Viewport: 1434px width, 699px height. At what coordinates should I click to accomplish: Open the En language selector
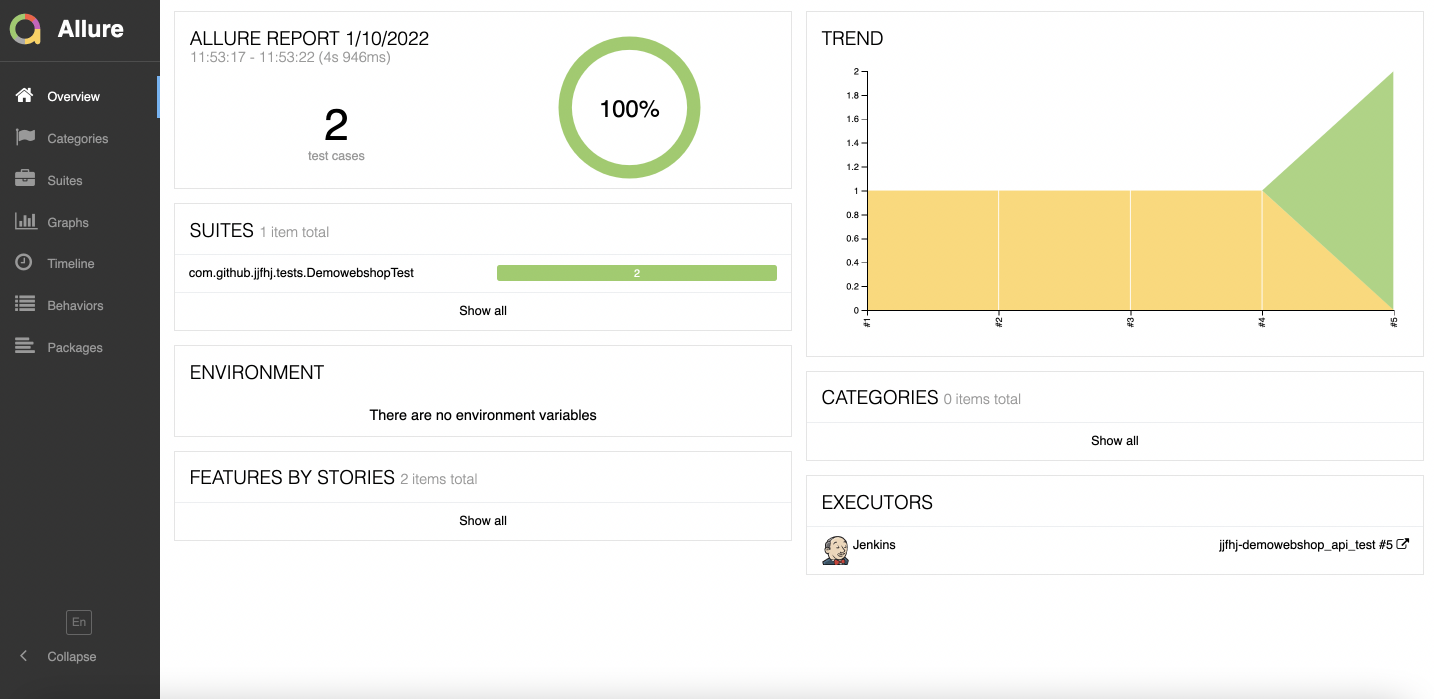click(79, 622)
